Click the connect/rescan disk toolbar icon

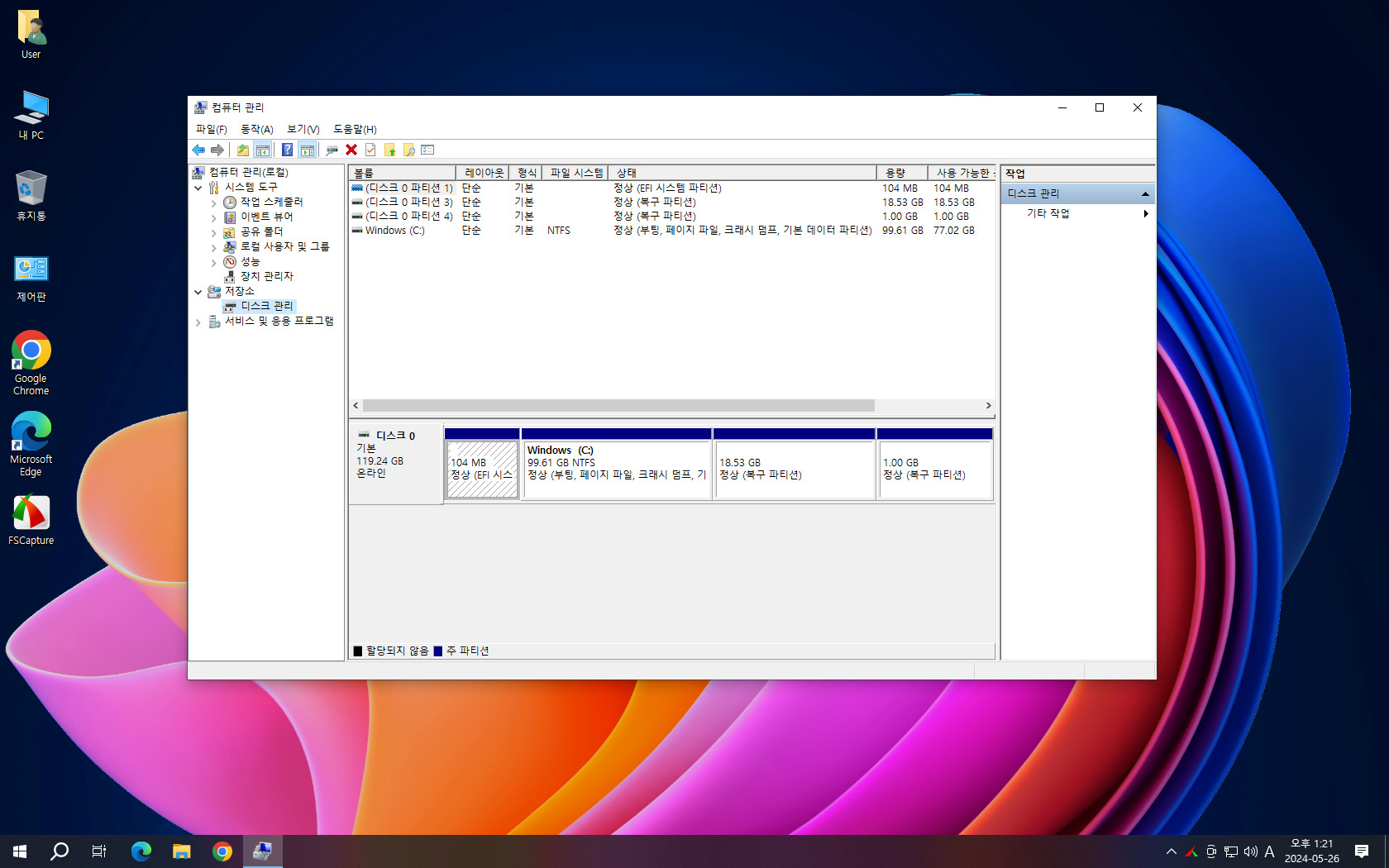click(332, 150)
